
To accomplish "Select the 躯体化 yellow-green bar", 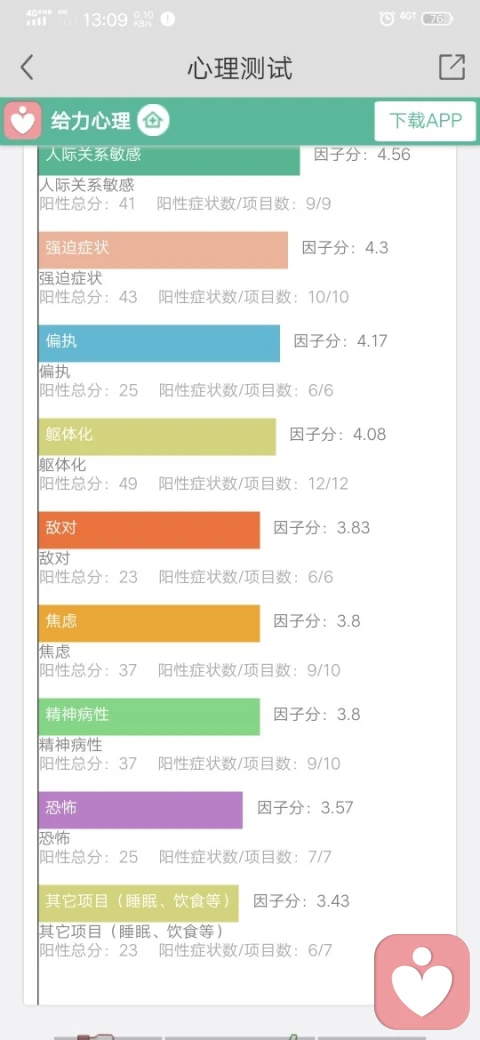I will (157, 436).
